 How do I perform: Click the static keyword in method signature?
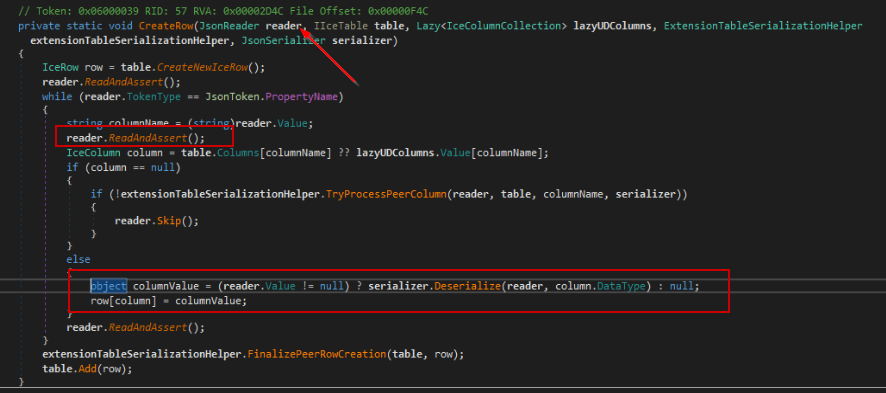(x=84, y=25)
